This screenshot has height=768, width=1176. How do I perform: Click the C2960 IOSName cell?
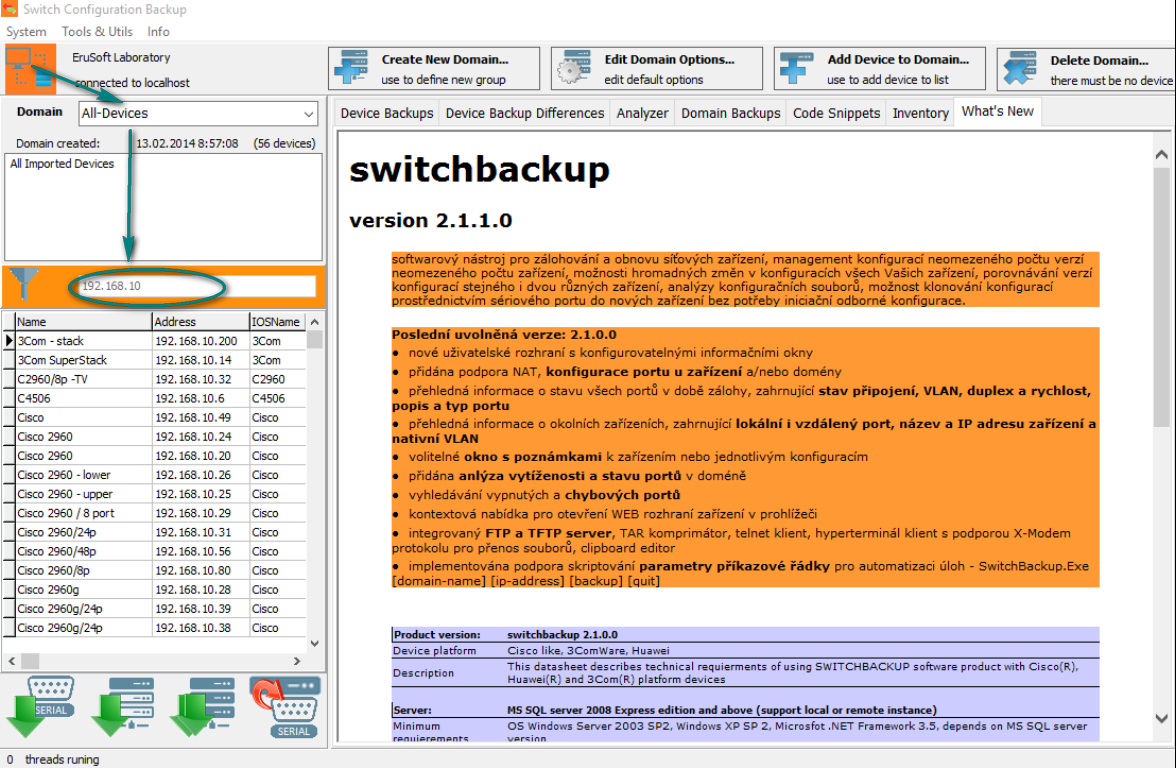(278, 380)
